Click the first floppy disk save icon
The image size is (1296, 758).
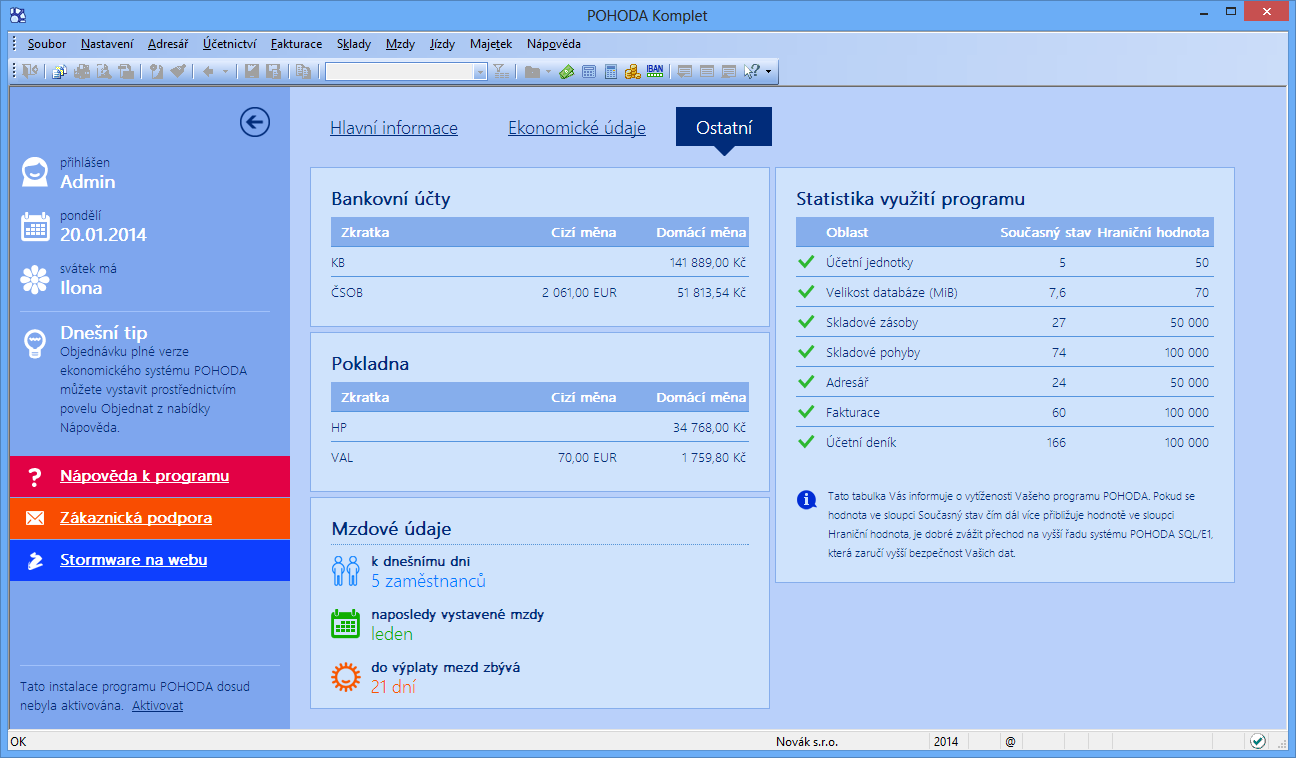[251, 71]
